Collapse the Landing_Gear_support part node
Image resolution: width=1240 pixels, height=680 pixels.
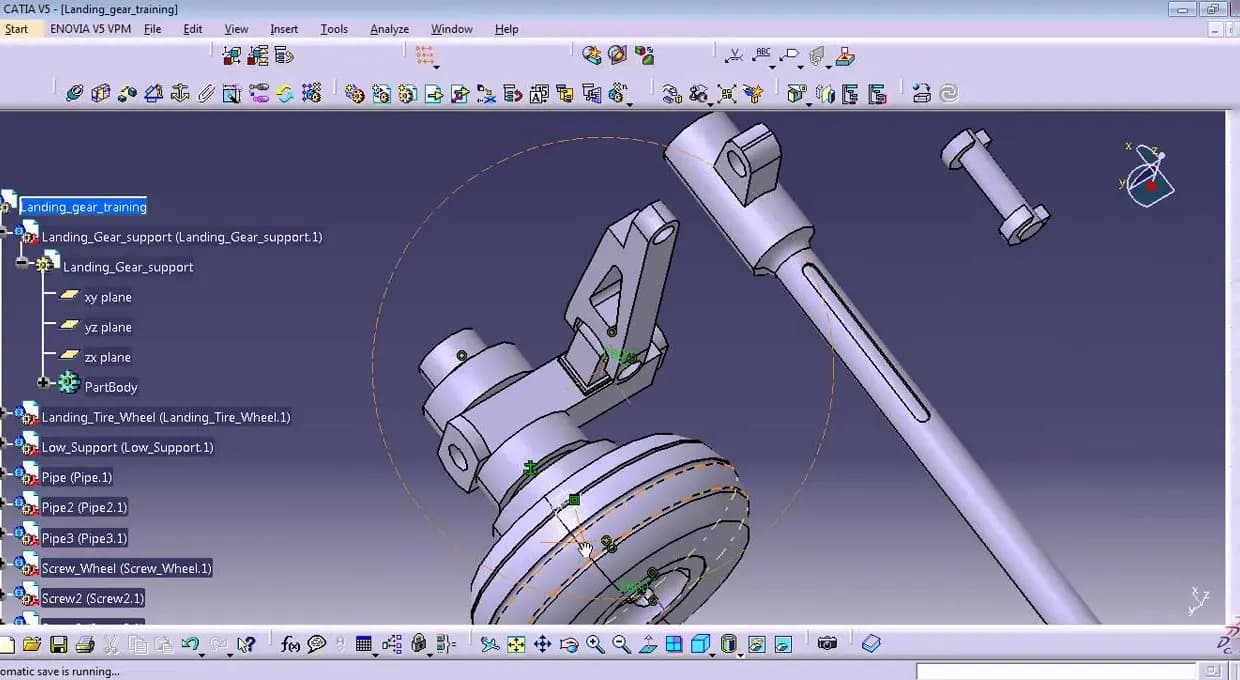point(21,262)
